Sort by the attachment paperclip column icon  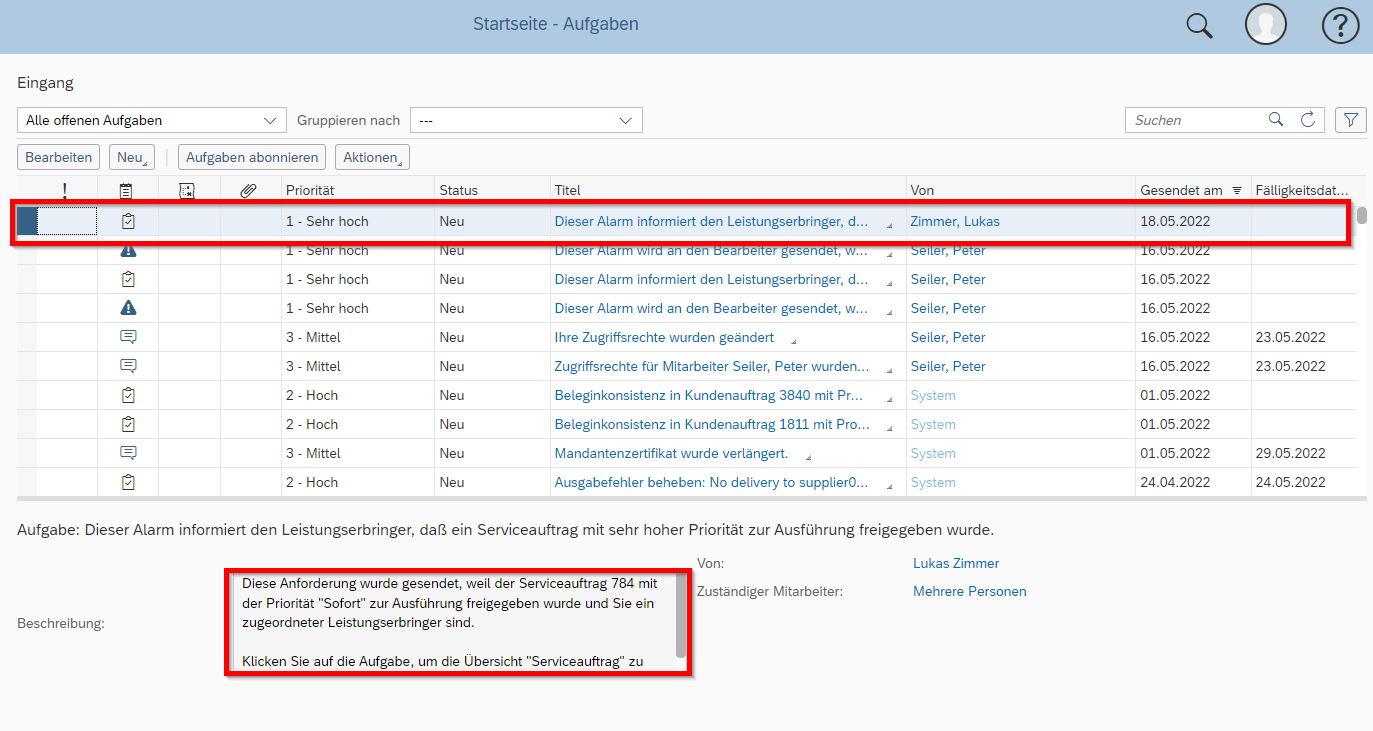pyautogui.click(x=249, y=190)
